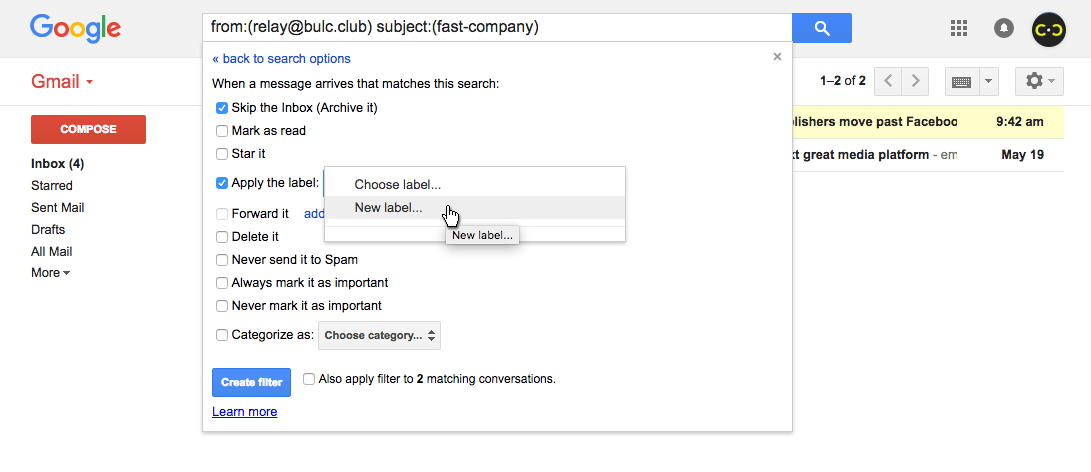Check the Never send it to Spam option
1091x472 pixels.
click(x=221, y=260)
